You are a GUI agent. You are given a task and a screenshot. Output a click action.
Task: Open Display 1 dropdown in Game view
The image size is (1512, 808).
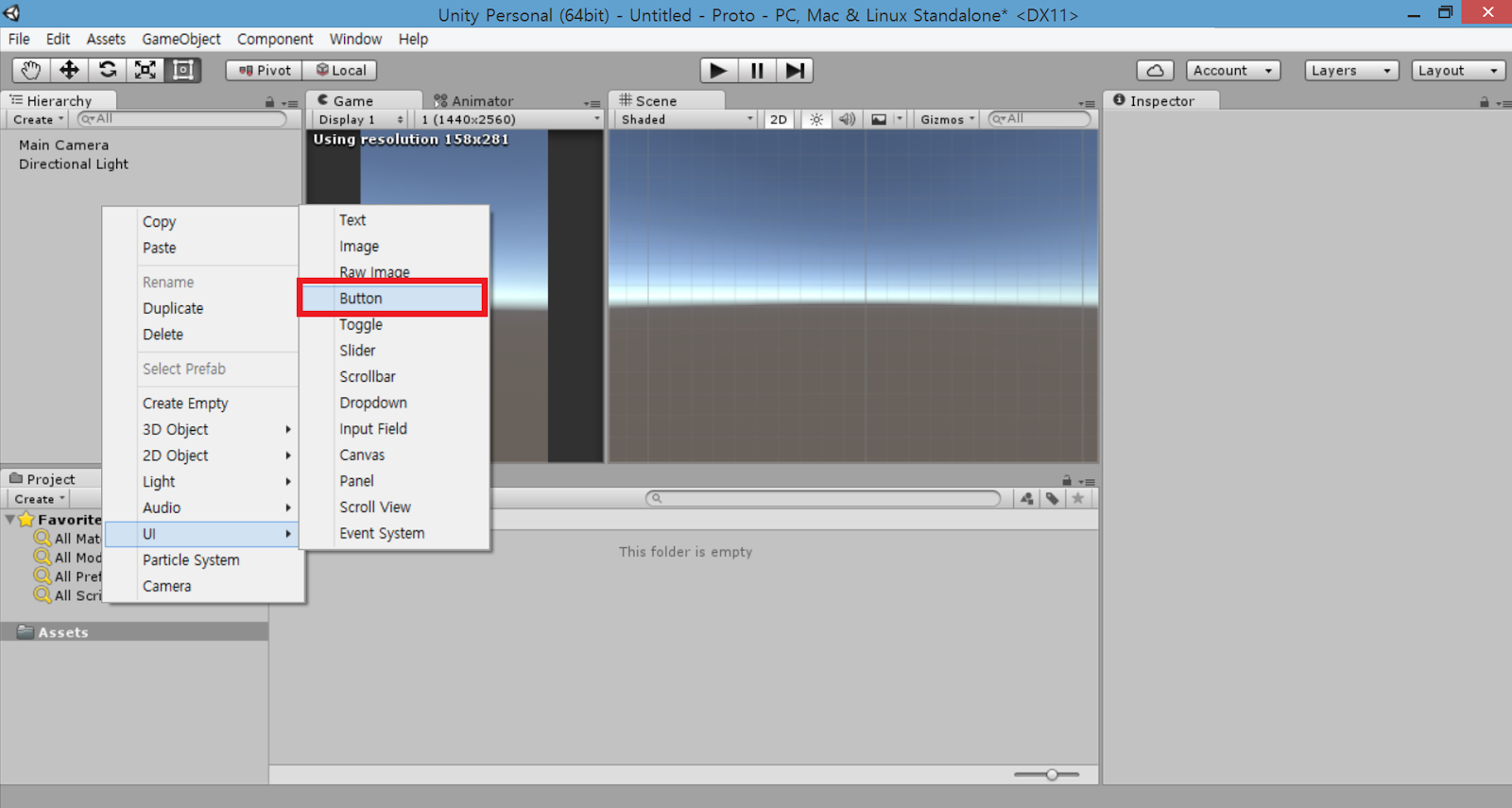(361, 119)
